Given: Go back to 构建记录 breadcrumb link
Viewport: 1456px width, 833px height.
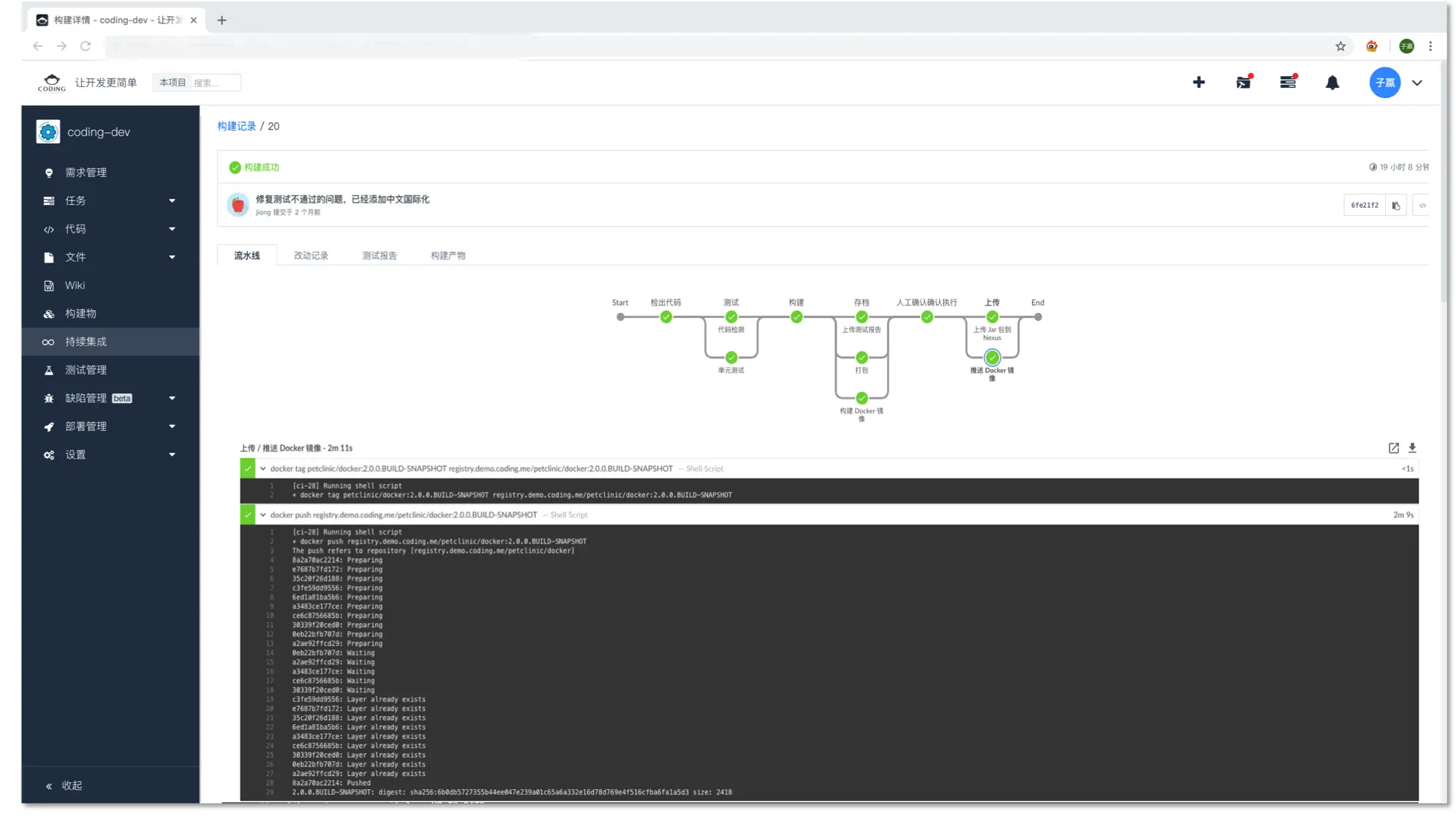Looking at the screenshot, I should (236, 127).
